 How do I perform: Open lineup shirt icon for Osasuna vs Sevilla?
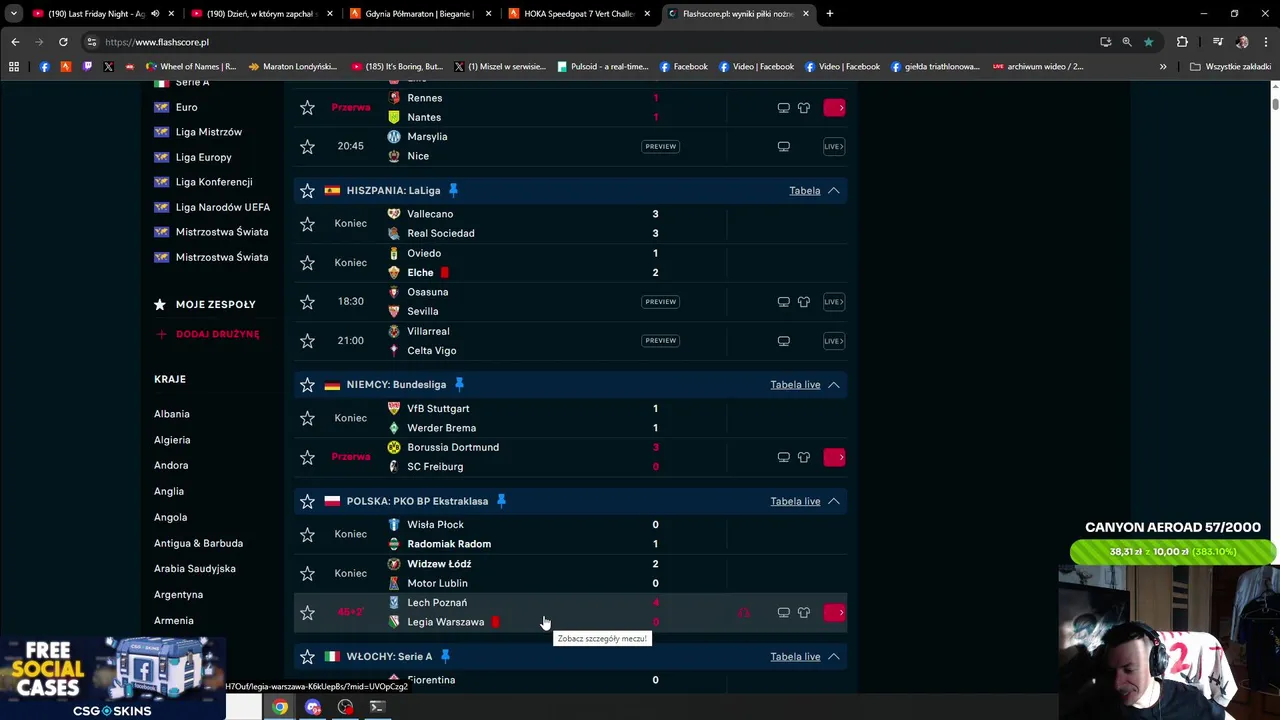tap(804, 301)
